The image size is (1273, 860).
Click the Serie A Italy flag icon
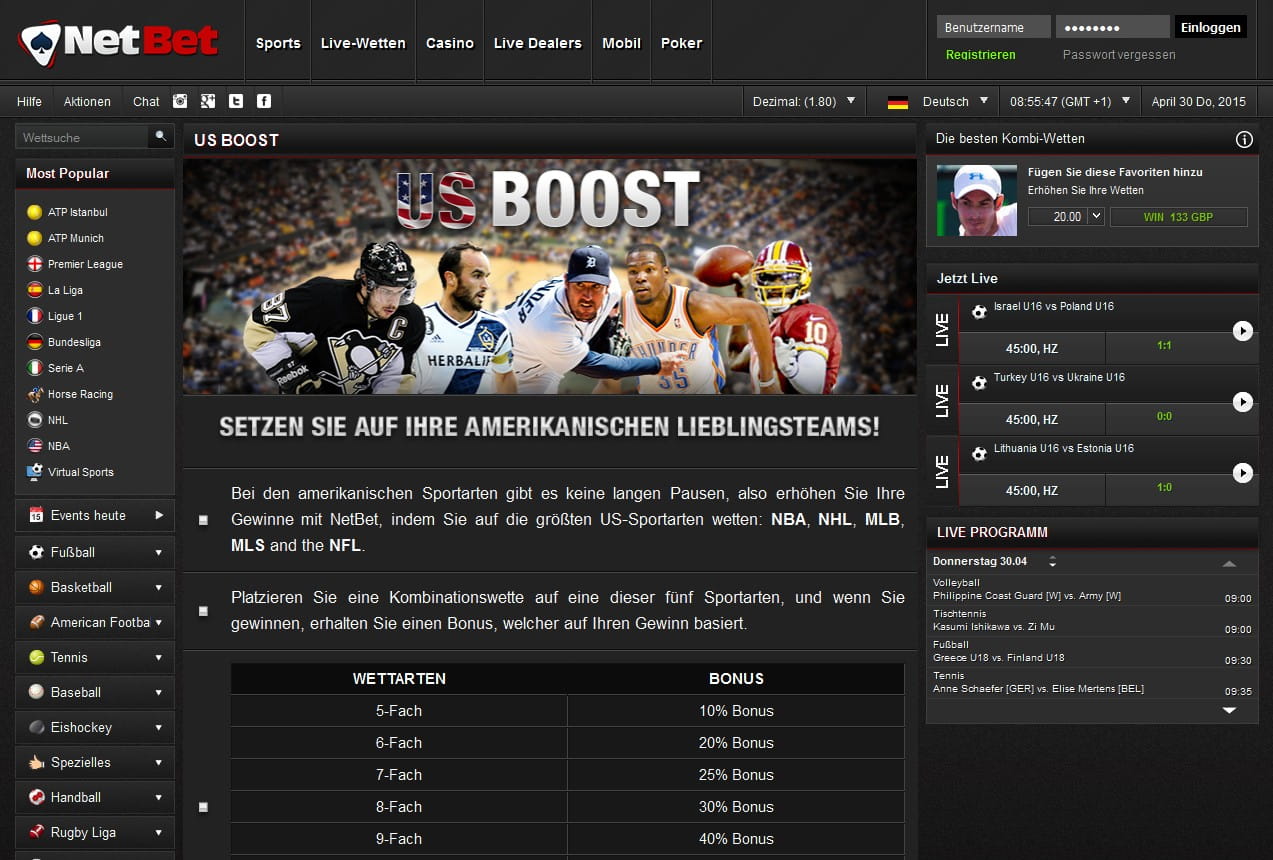click(35, 368)
